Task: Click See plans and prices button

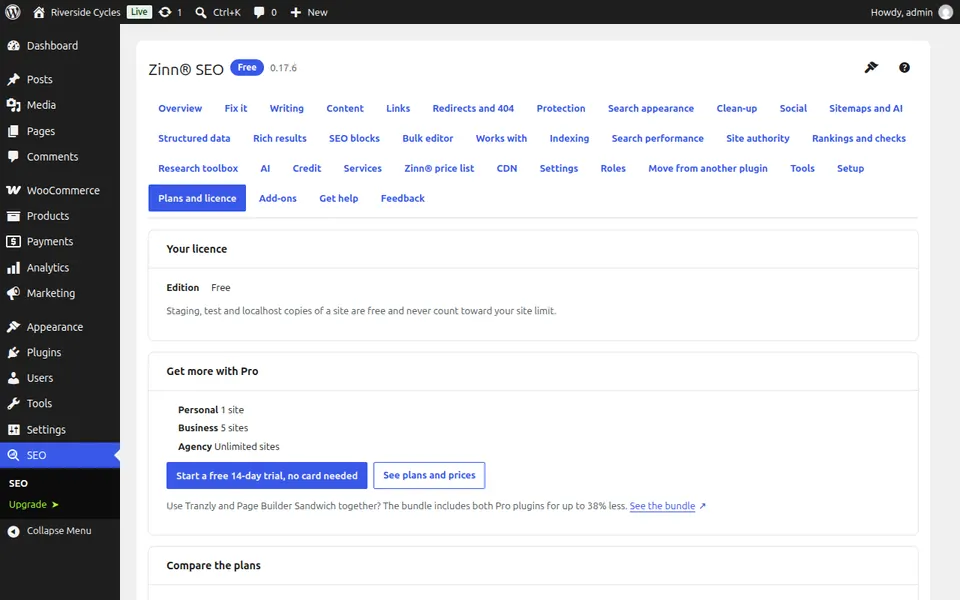Action: (429, 476)
